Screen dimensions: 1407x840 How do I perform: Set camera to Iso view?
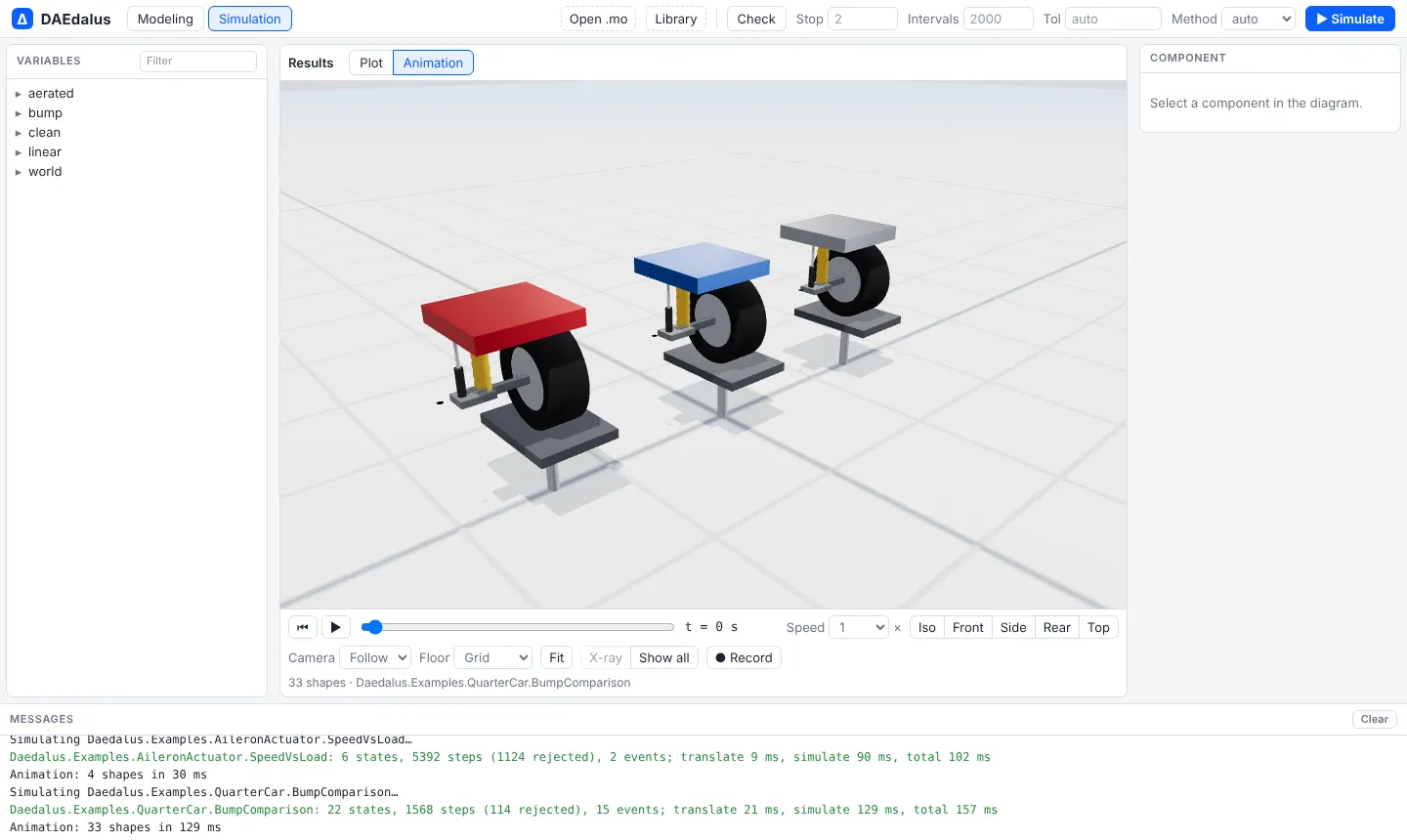pyautogui.click(x=927, y=627)
